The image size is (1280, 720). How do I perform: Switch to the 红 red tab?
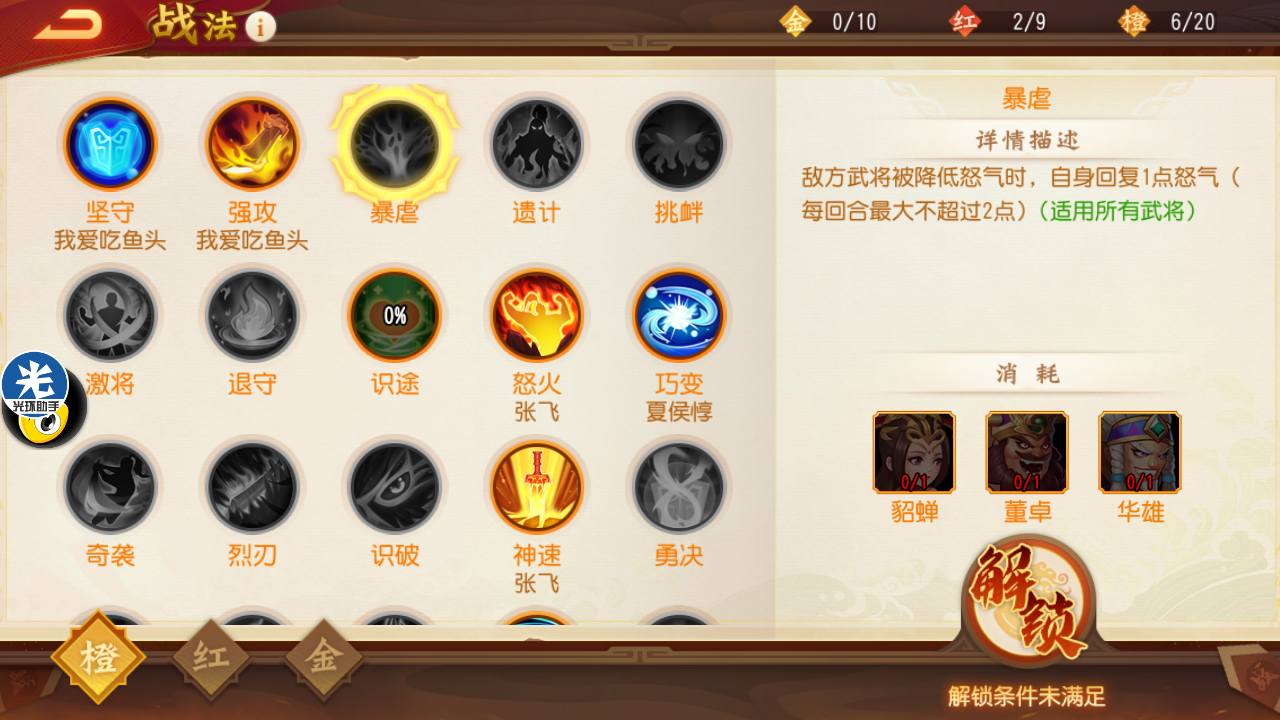(211, 658)
